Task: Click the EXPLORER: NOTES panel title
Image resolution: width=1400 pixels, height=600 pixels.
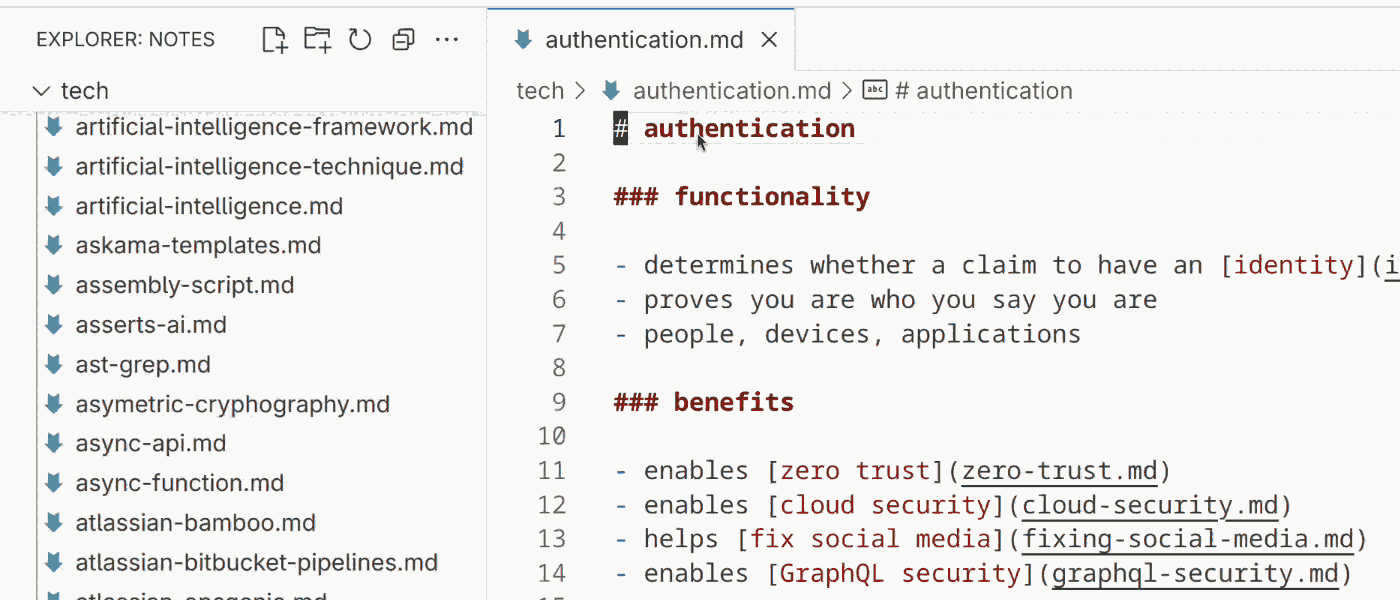Action: tap(125, 40)
